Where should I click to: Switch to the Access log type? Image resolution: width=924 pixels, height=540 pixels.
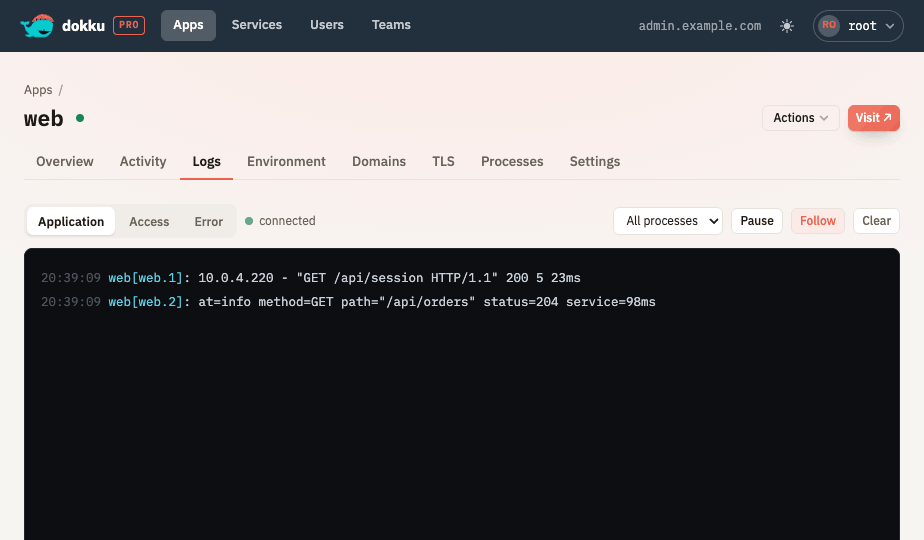[149, 222]
